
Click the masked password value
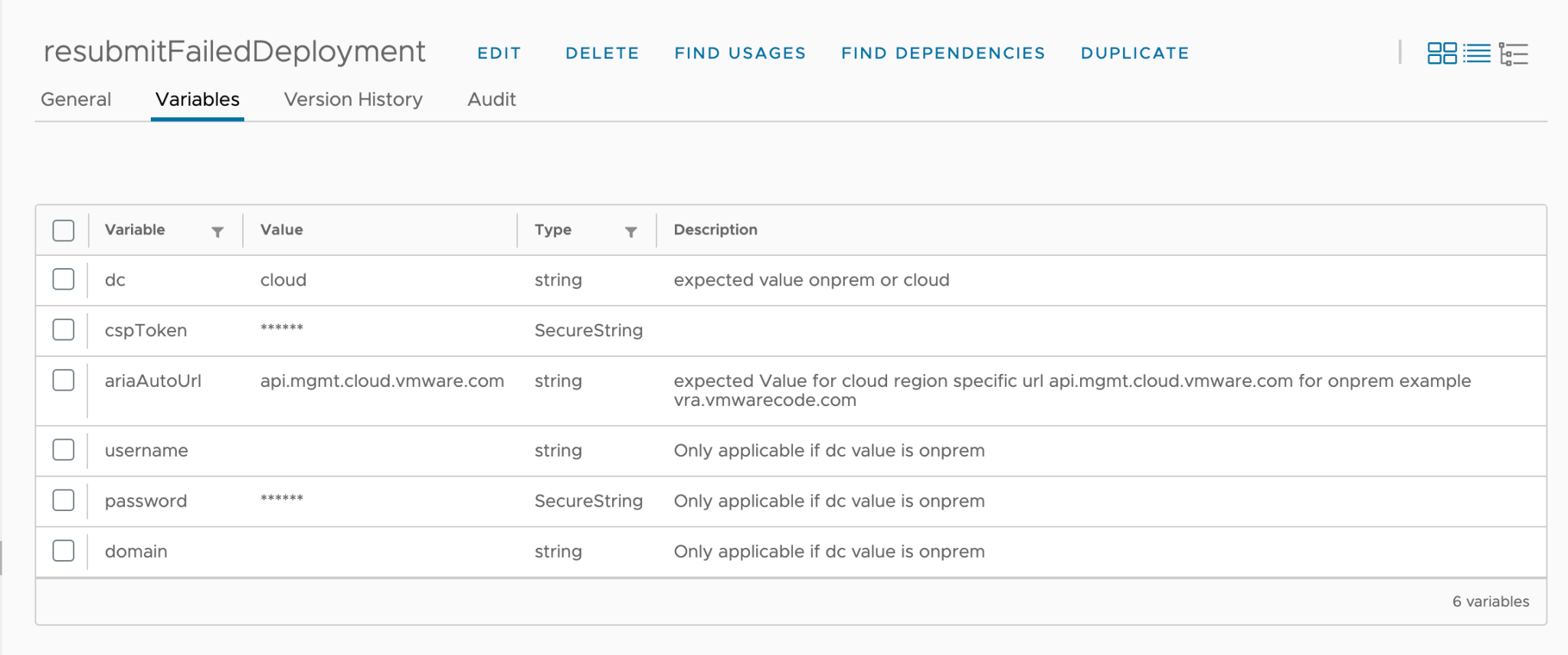click(x=282, y=499)
